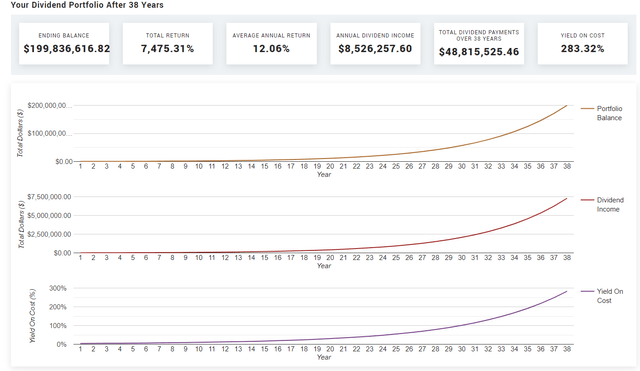Click the Total Dividend Payments Over 38 Years label
This screenshot has width=640, height=371.
click(x=479, y=35)
